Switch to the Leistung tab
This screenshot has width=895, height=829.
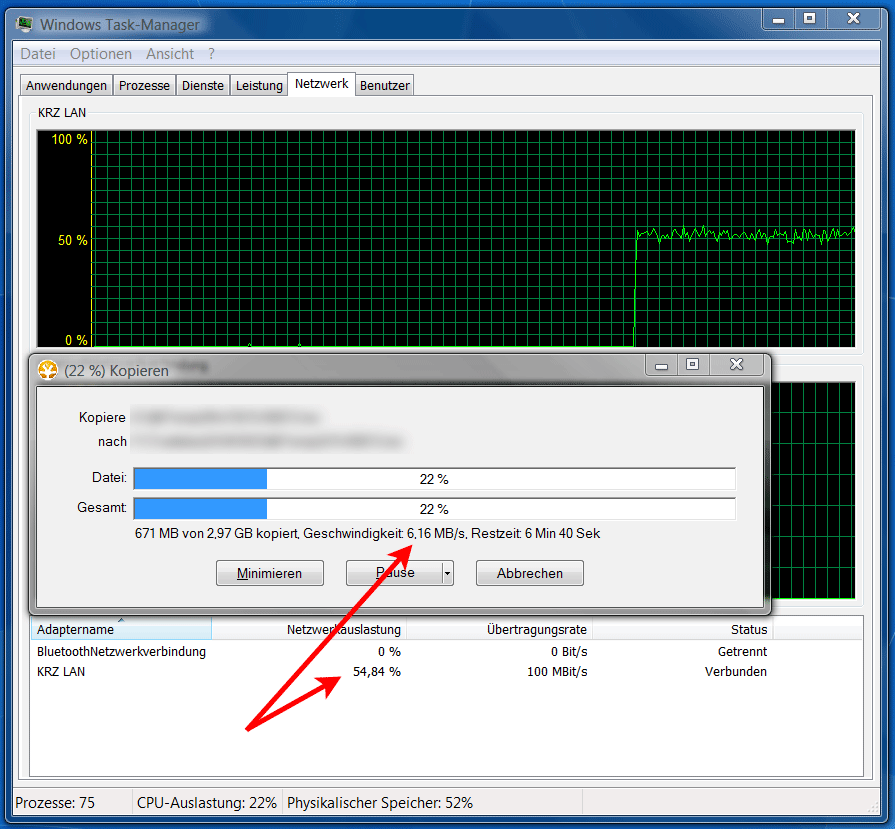(x=259, y=85)
